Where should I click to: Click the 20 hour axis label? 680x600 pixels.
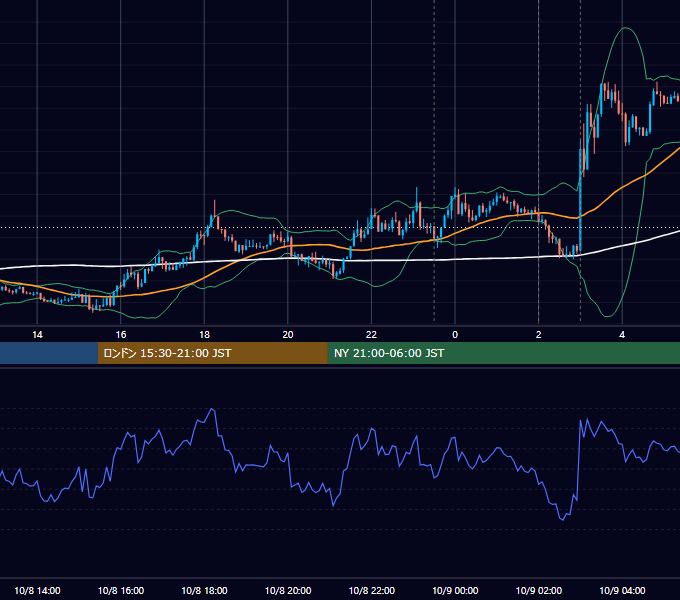click(288, 335)
